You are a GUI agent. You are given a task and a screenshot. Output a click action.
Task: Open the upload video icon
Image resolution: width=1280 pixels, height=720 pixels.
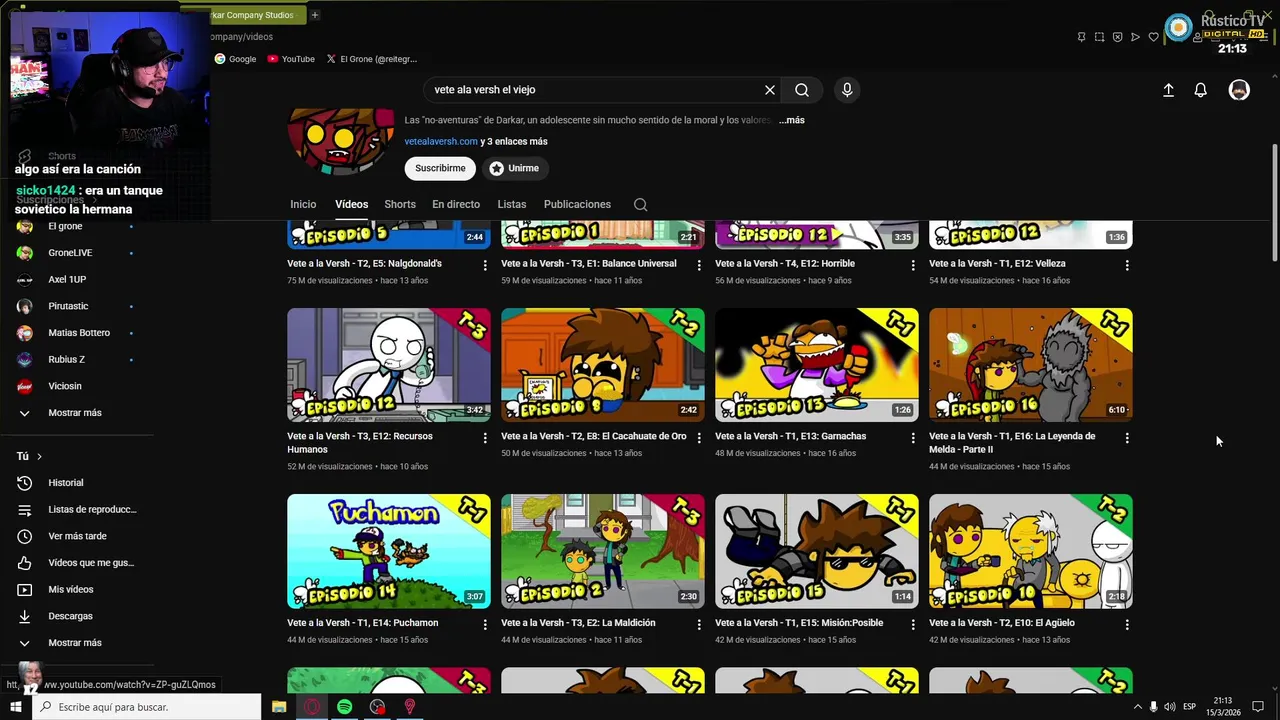(1168, 90)
